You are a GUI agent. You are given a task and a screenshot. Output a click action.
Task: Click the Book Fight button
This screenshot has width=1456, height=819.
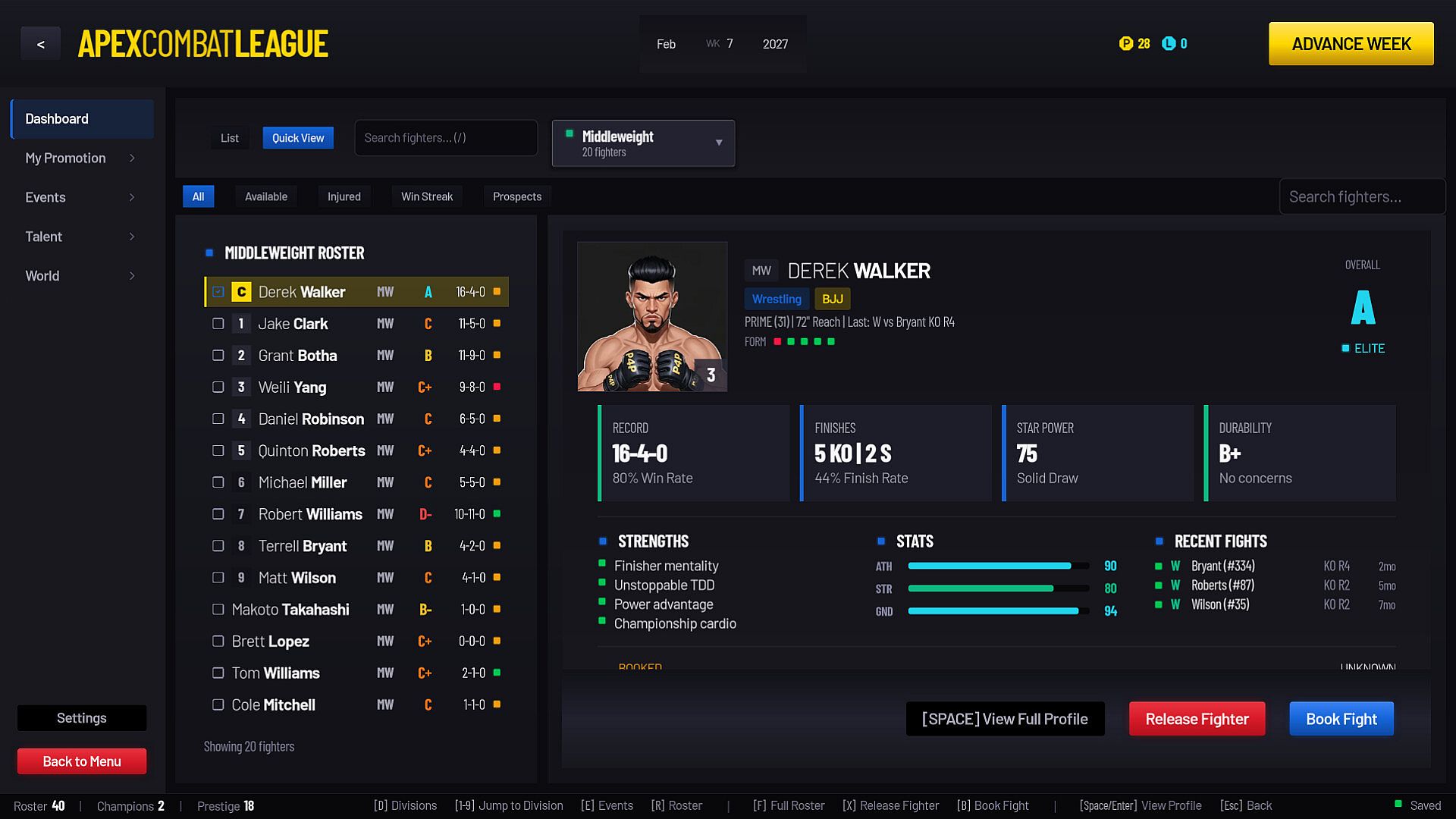pyautogui.click(x=1341, y=719)
